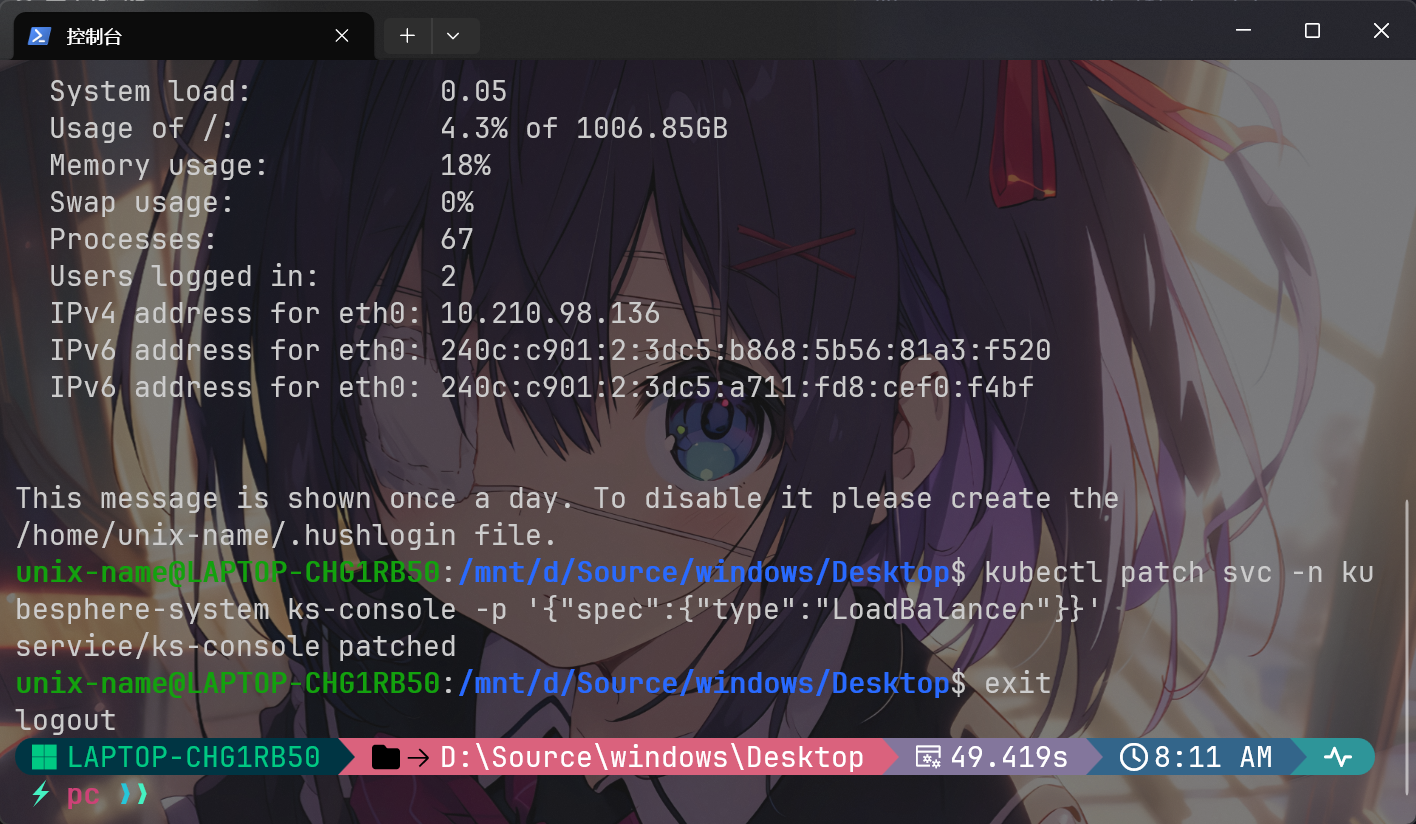
Task: Click the "/home/unix-name/.hushlogin file." text
Action: pyautogui.click(x=286, y=536)
